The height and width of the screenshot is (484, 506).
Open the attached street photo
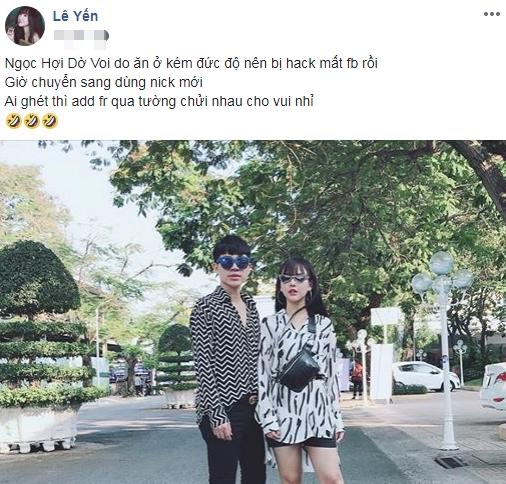point(253,312)
